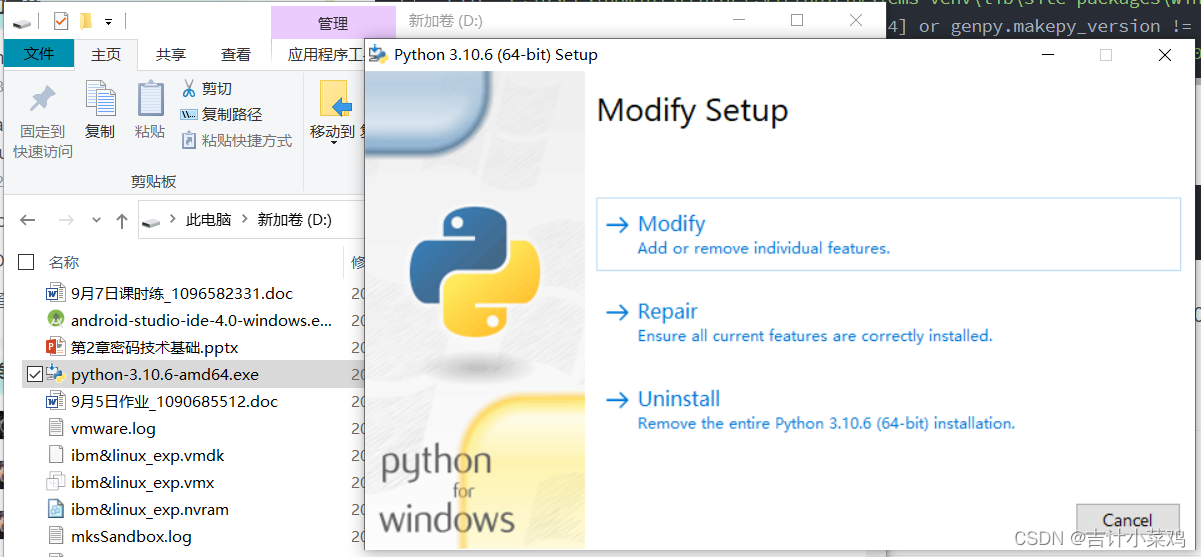This screenshot has height=557, width=1201.
Task: Open the recent locations dropdown
Action: tap(96, 220)
